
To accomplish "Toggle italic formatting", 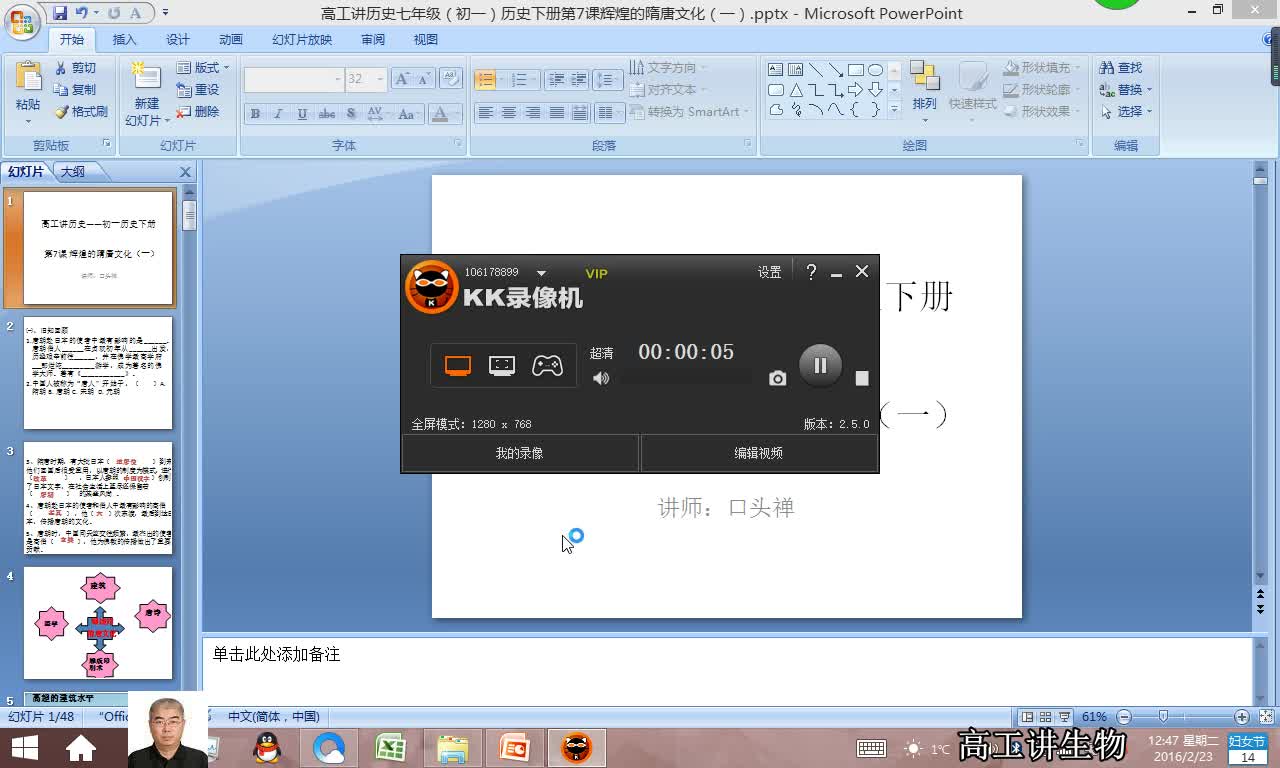I will [278, 114].
